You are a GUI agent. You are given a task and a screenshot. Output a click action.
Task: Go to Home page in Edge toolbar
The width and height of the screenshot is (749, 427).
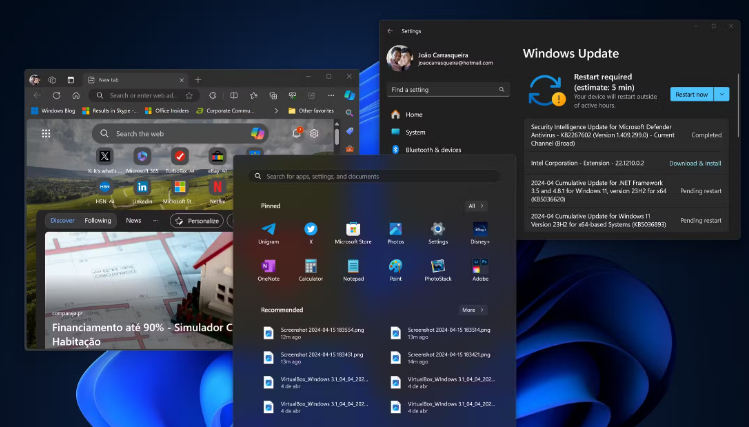pos(76,96)
